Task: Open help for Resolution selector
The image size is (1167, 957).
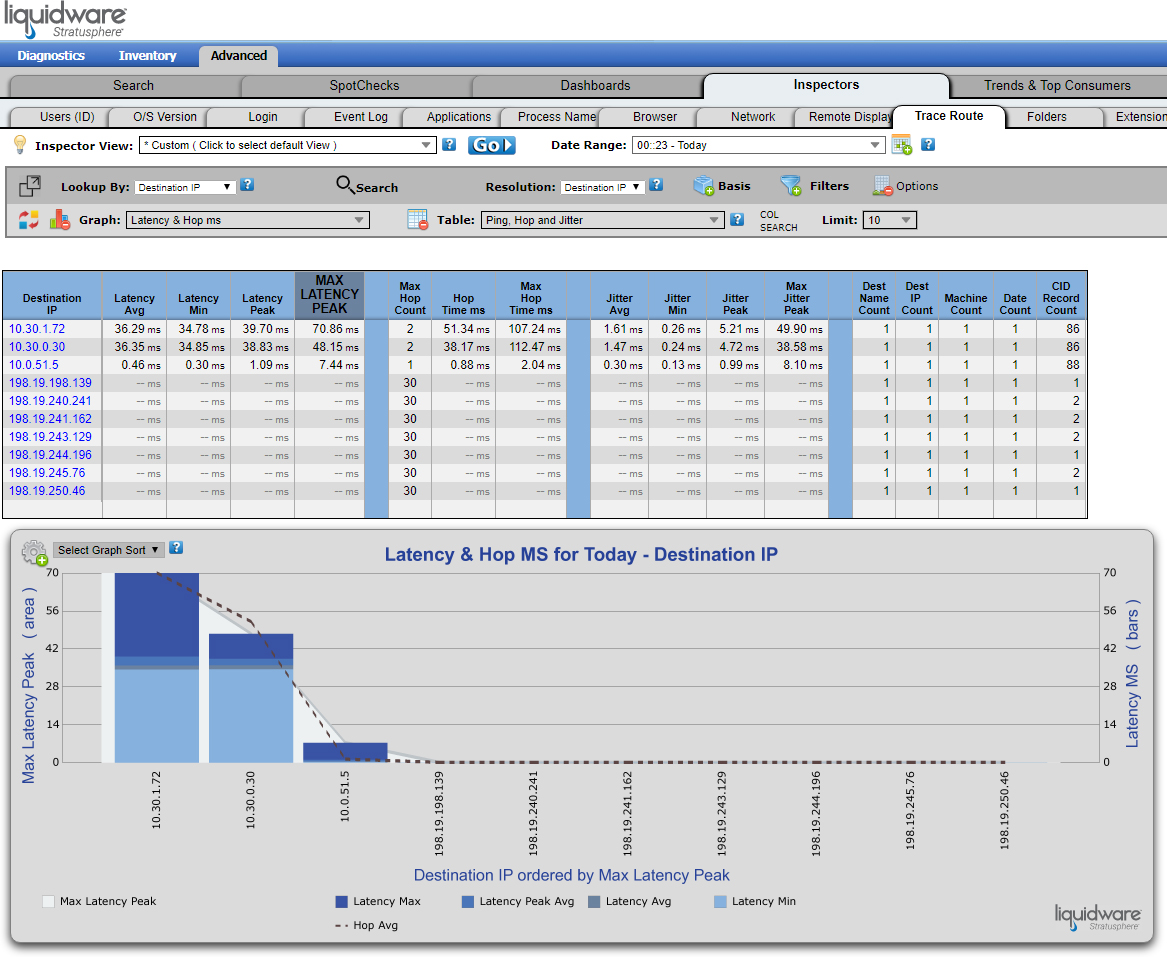Action: coord(656,185)
